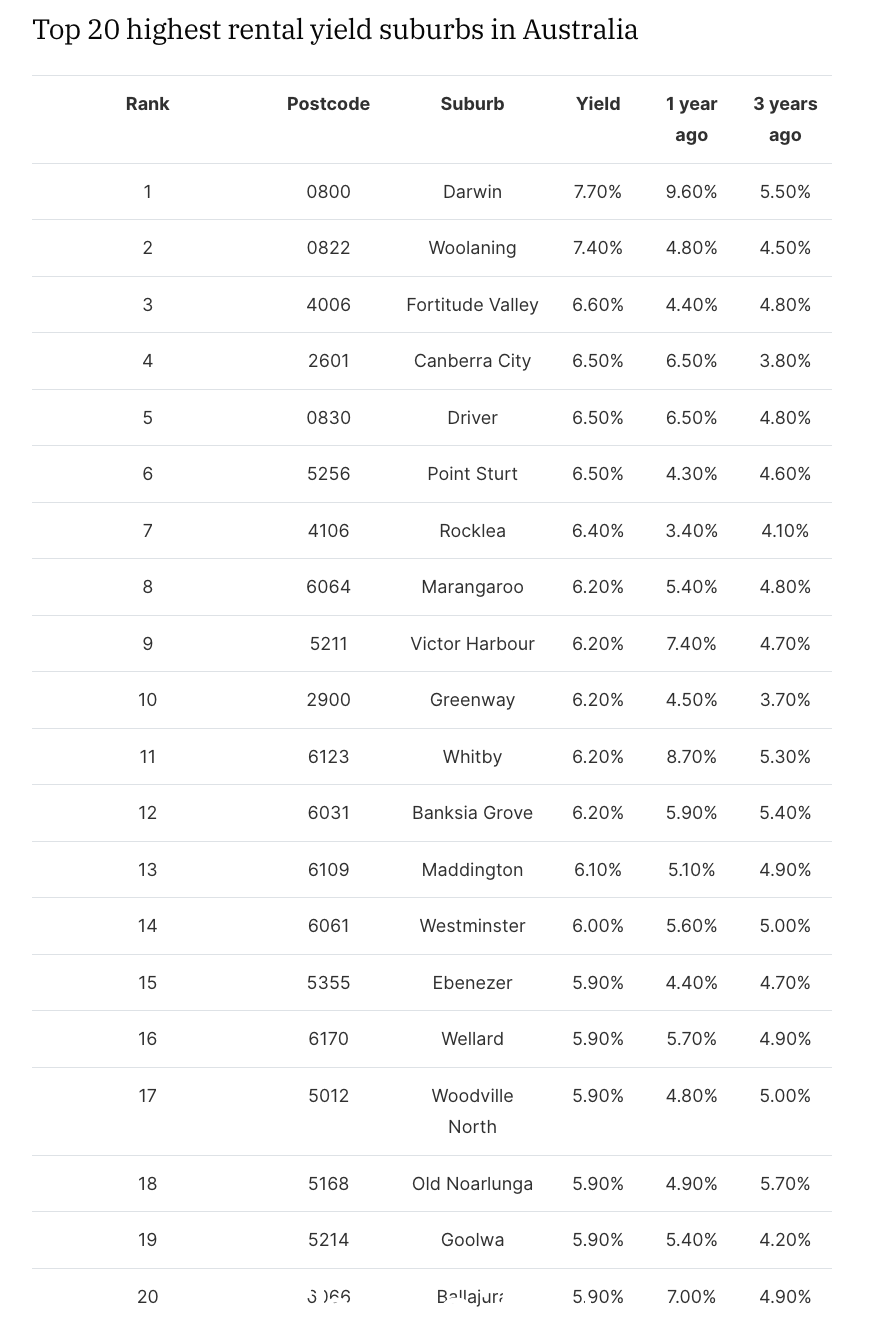Select the Banksia Grove suburb cell
The image size is (870, 1338).
[x=472, y=813]
